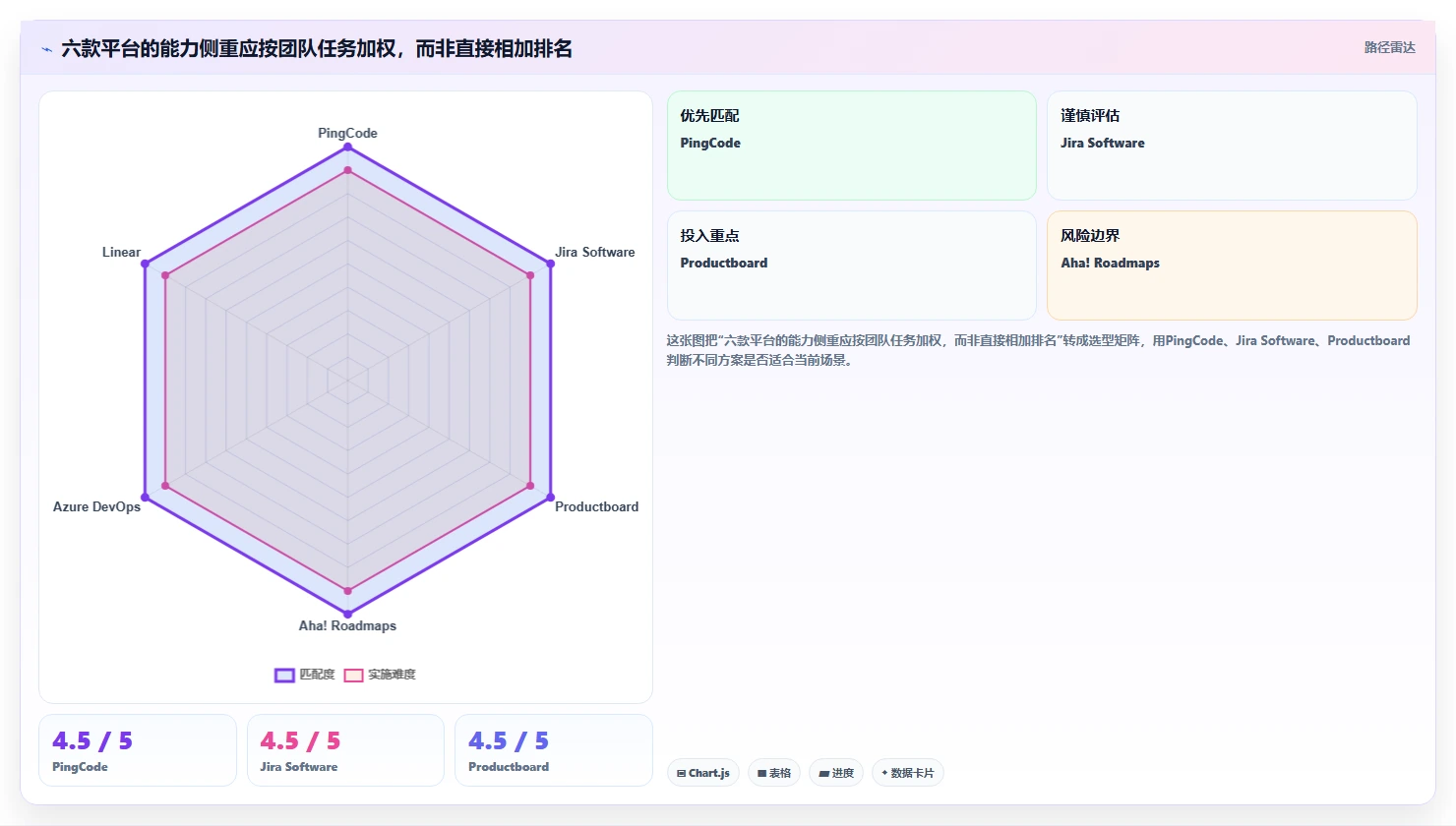Click the PingCode axis label on radar
The height and width of the screenshot is (826, 1456).
347,133
